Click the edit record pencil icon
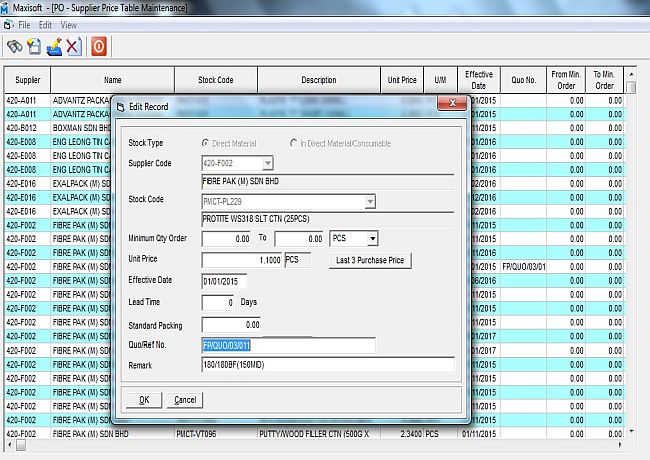650x460 pixels. tap(54, 46)
